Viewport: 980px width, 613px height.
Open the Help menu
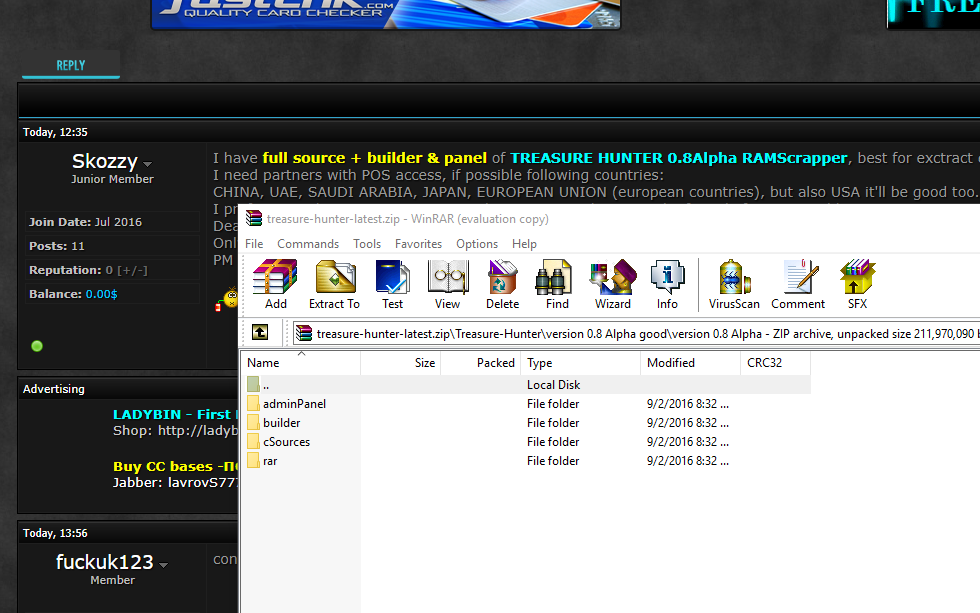pos(524,244)
